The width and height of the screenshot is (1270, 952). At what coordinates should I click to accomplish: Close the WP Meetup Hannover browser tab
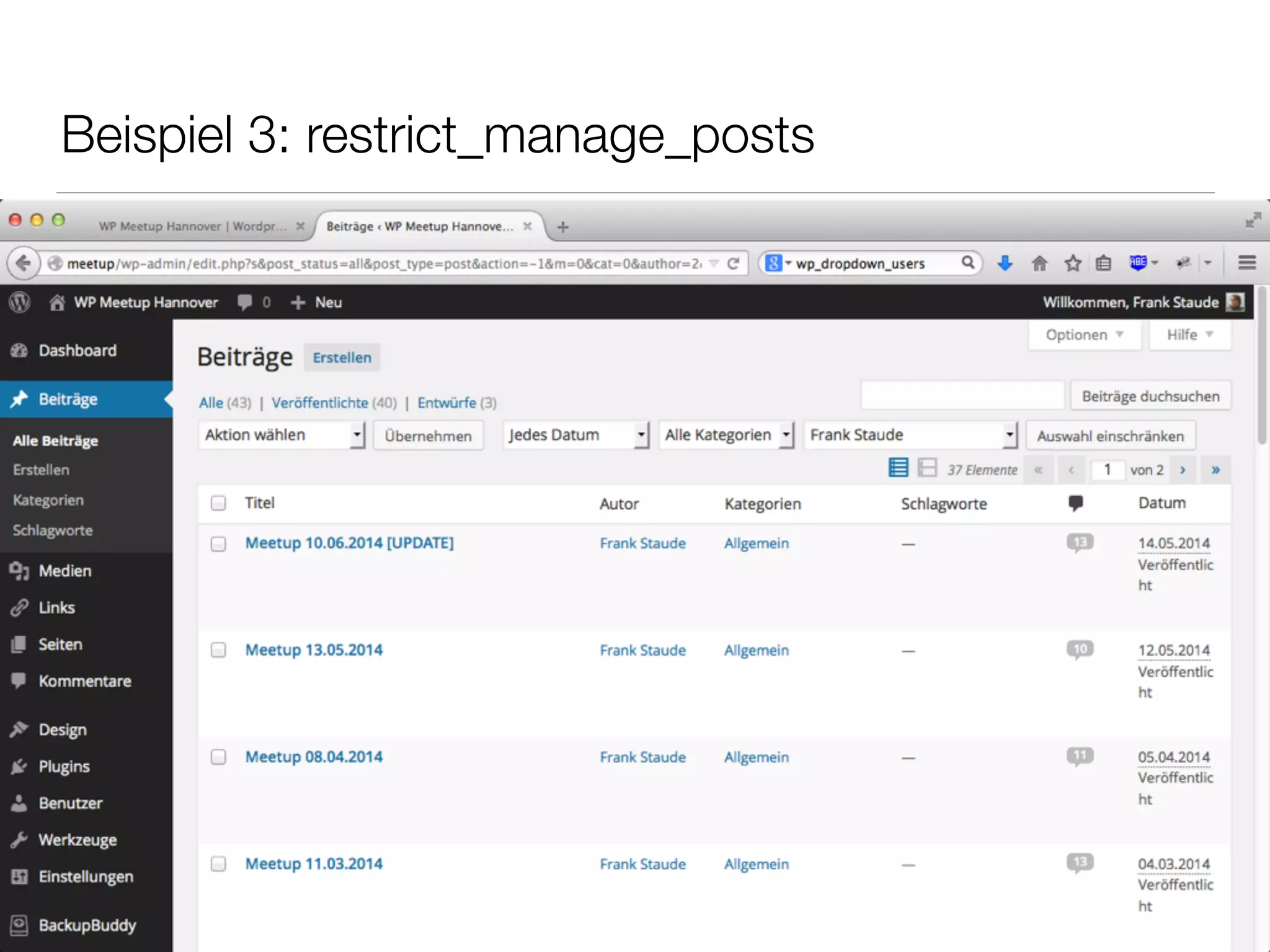[300, 226]
